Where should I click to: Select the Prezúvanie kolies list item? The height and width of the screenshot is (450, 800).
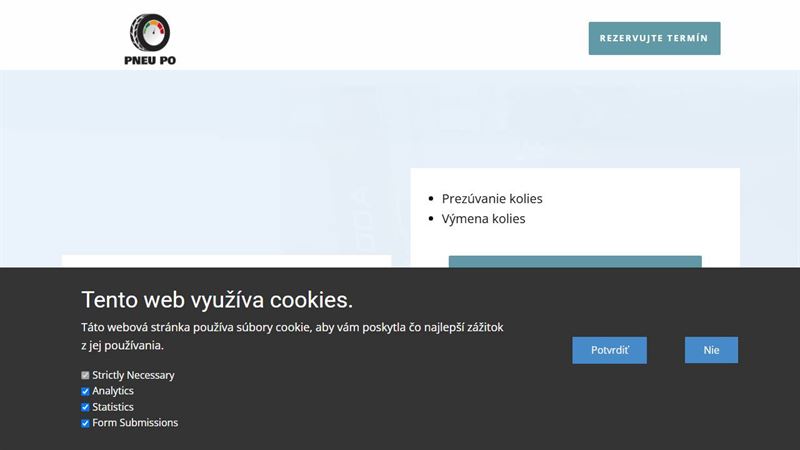492,198
